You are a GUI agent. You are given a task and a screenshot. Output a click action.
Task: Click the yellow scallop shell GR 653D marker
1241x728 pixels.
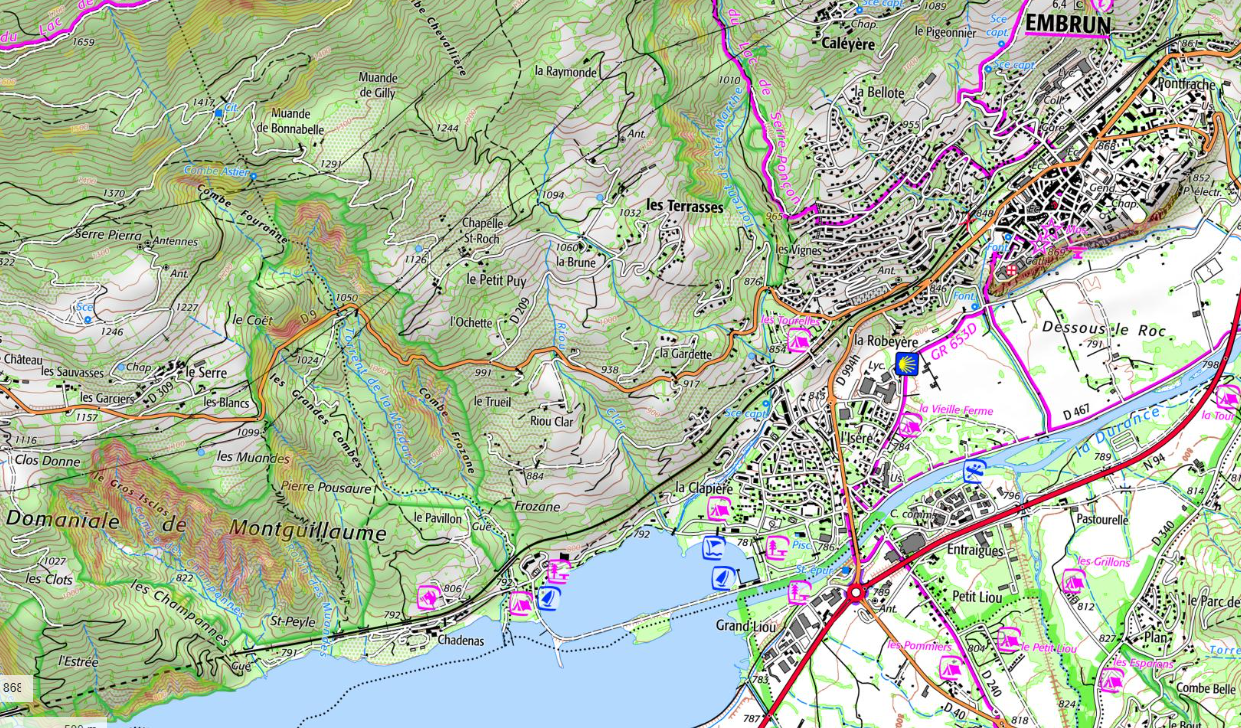tap(906, 364)
